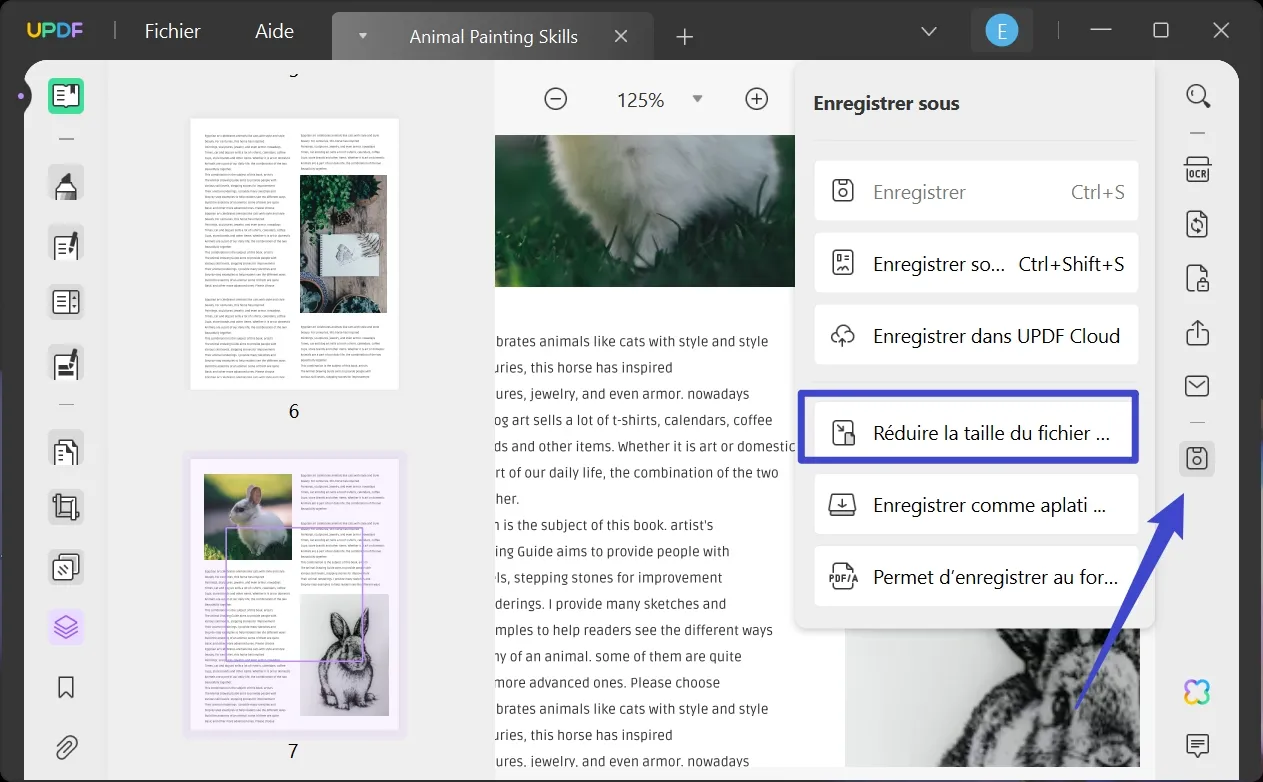This screenshot has height=782, width=1263.
Task: Open the Reader mode icon in left sidebar
Action: pyautogui.click(x=66, y=96)
